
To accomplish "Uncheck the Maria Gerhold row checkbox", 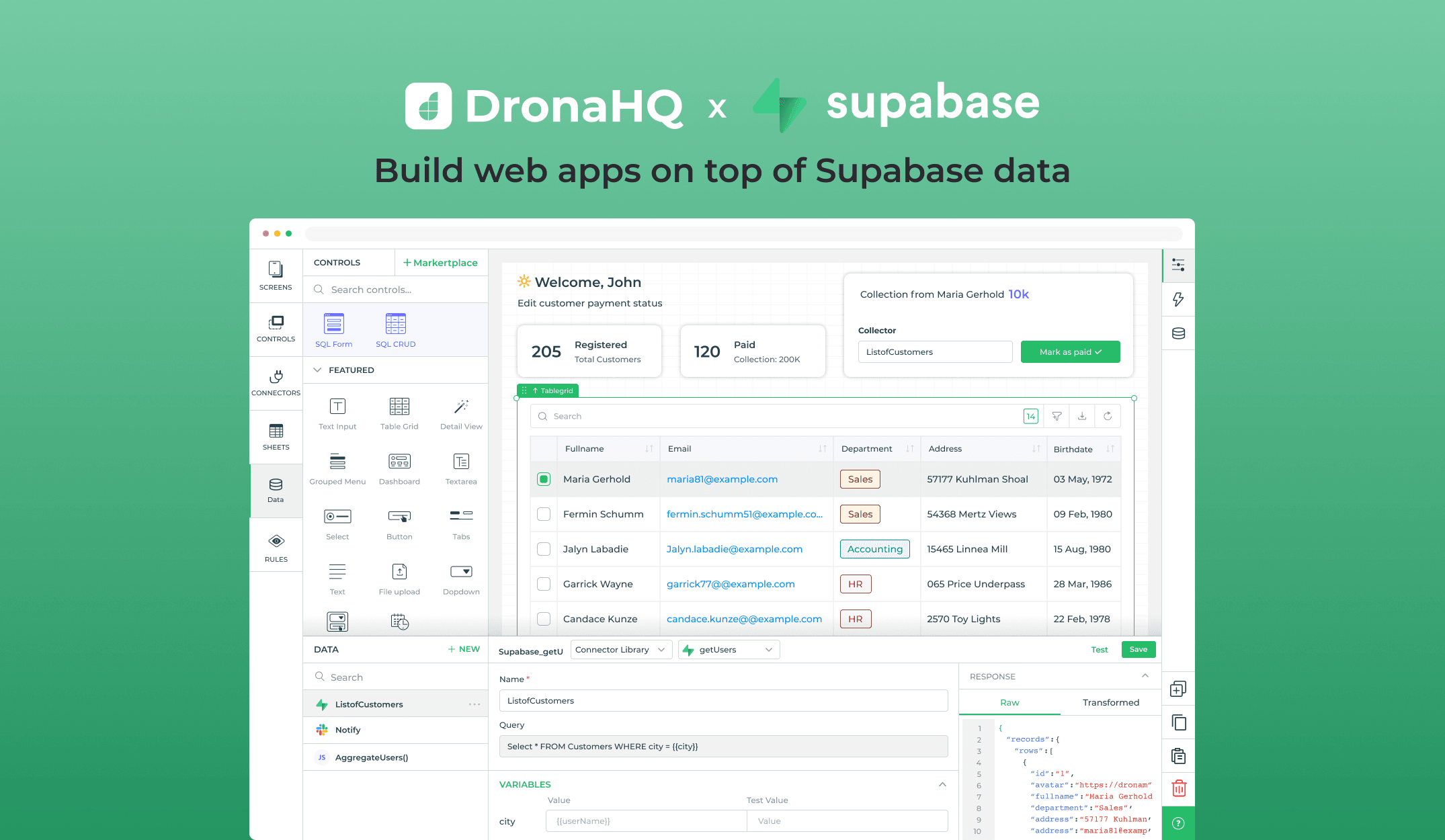I will pos(544,479).
